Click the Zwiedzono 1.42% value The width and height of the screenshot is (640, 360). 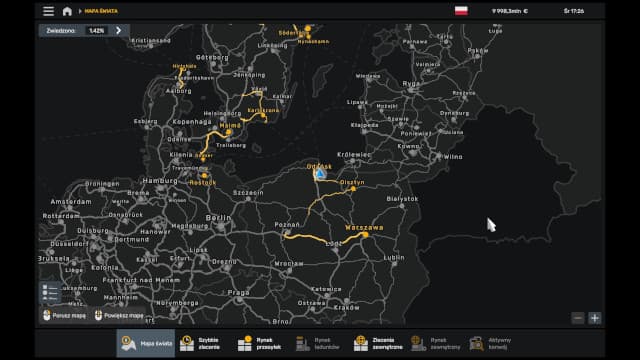coord(96,31)
